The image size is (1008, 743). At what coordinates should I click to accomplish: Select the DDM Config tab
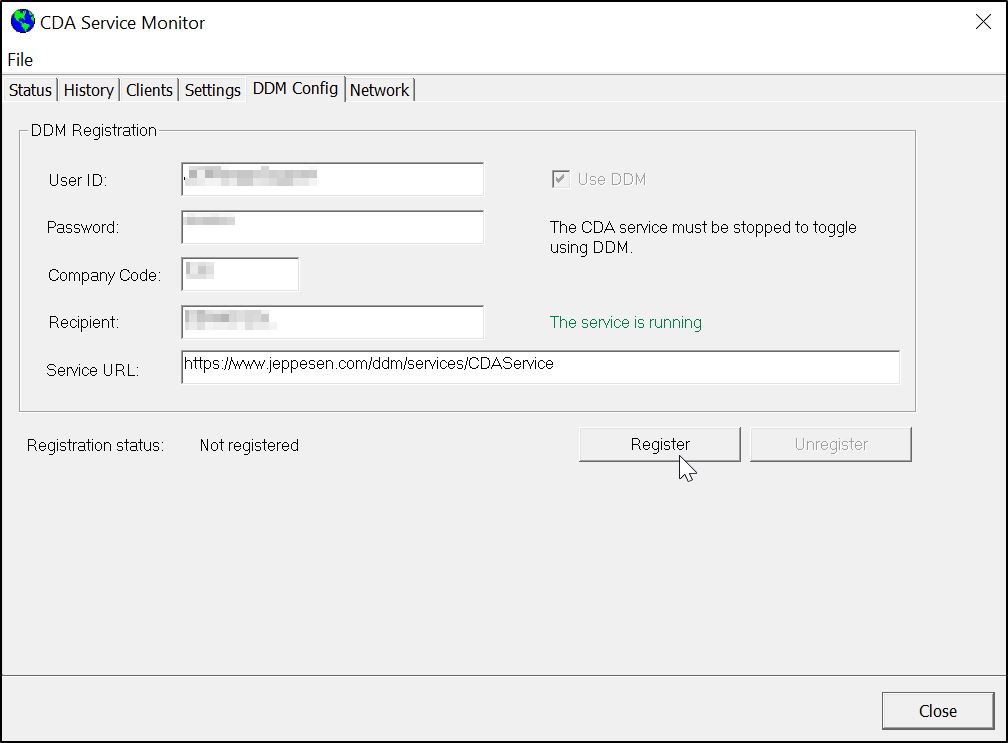tap(295, 88)
